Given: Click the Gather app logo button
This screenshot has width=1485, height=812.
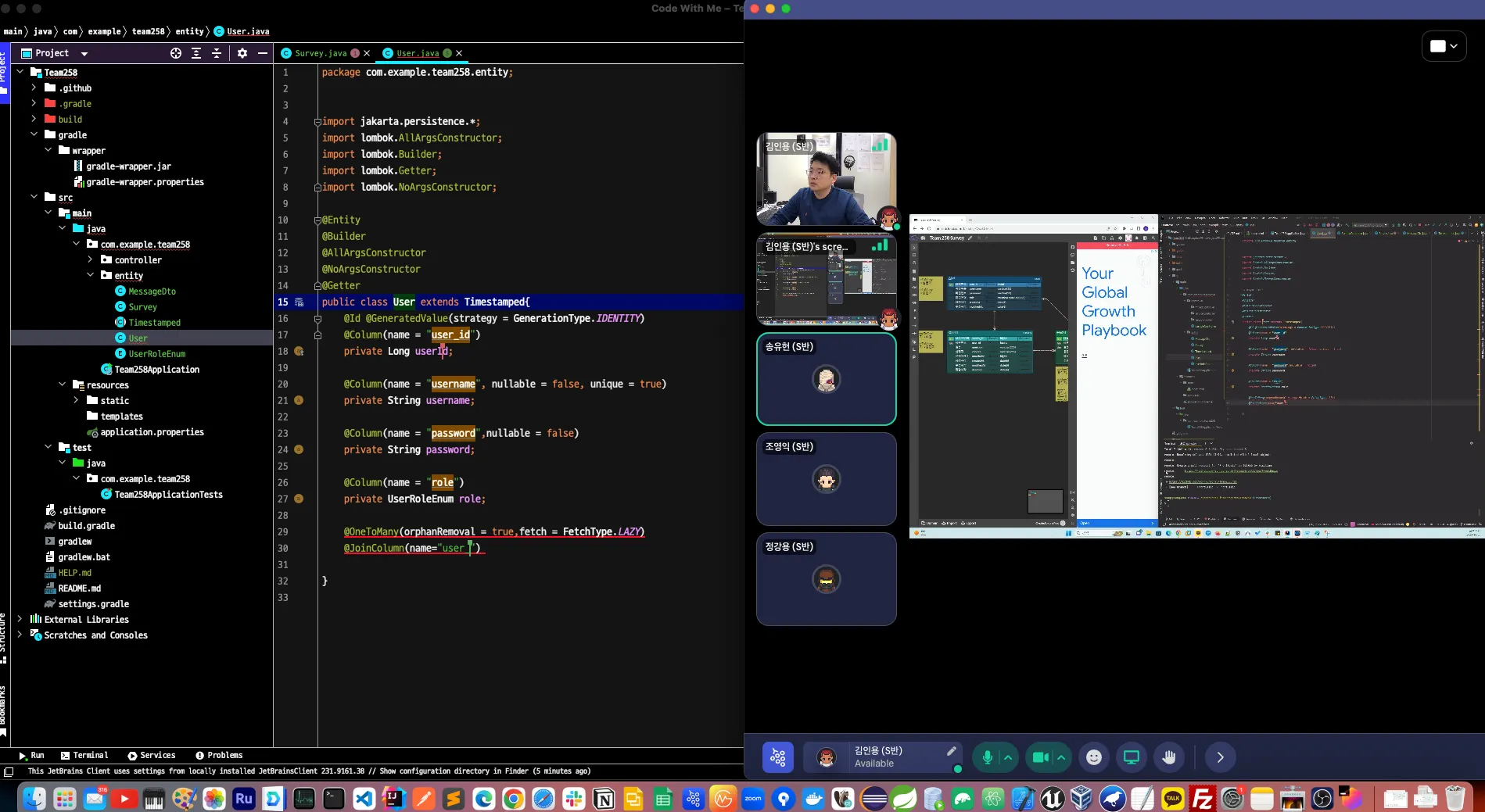Looking at the screenshot, I should [778, 757].
